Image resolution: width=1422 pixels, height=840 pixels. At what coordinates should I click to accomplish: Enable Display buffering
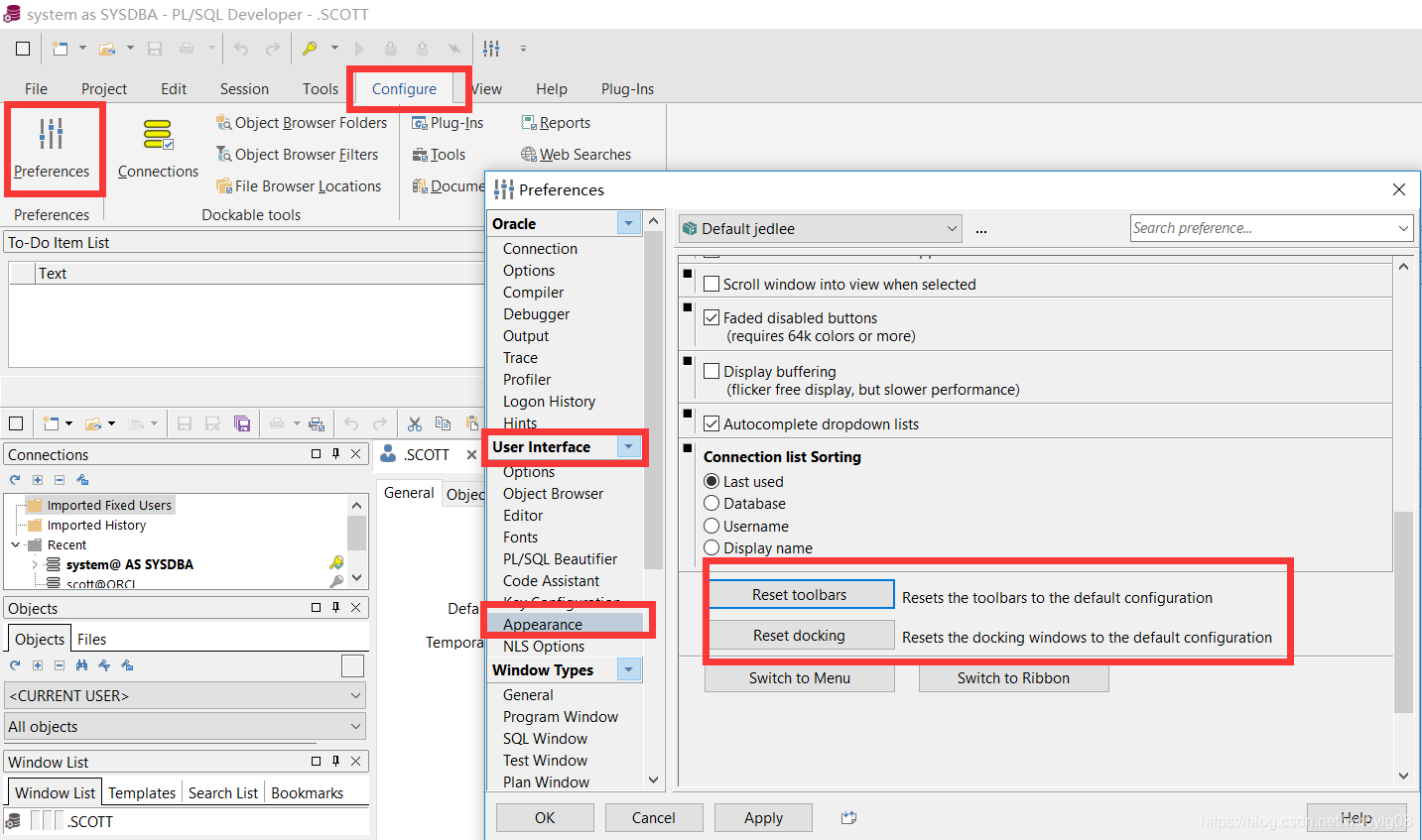(x=711, y=371)
